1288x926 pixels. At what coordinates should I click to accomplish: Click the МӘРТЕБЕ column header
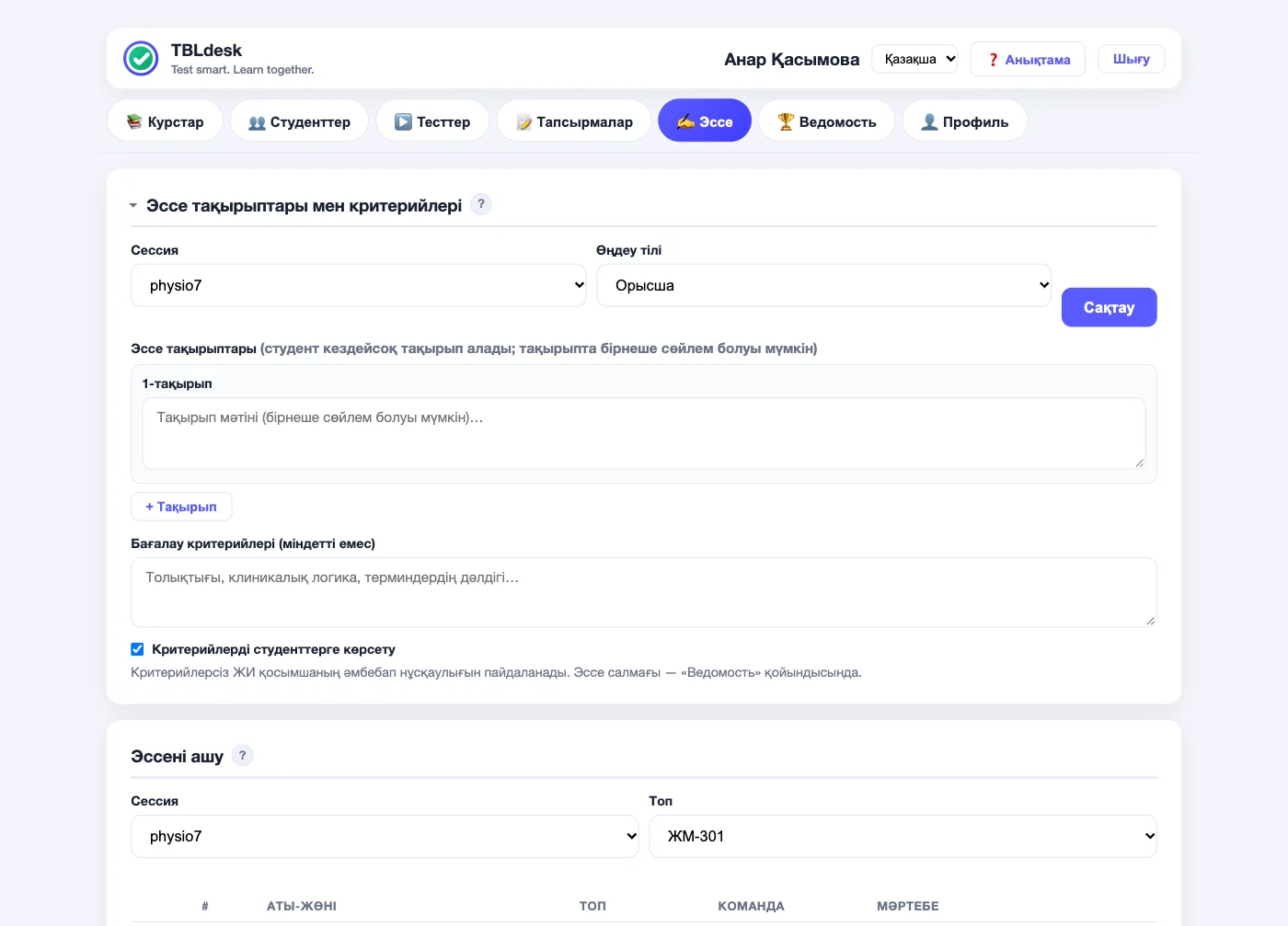pyautogui.click(x=908, y=906)
